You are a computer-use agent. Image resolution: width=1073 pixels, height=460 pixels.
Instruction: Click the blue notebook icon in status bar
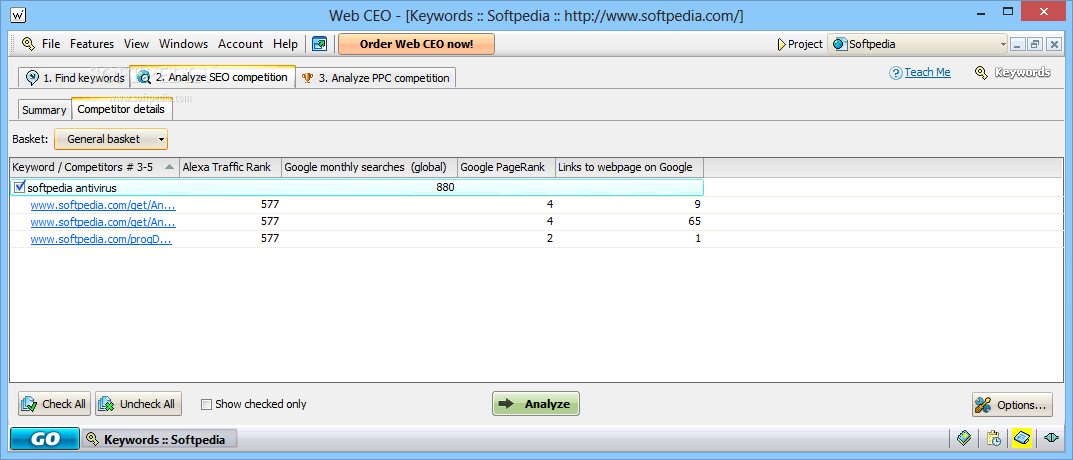tap(964, 438)
